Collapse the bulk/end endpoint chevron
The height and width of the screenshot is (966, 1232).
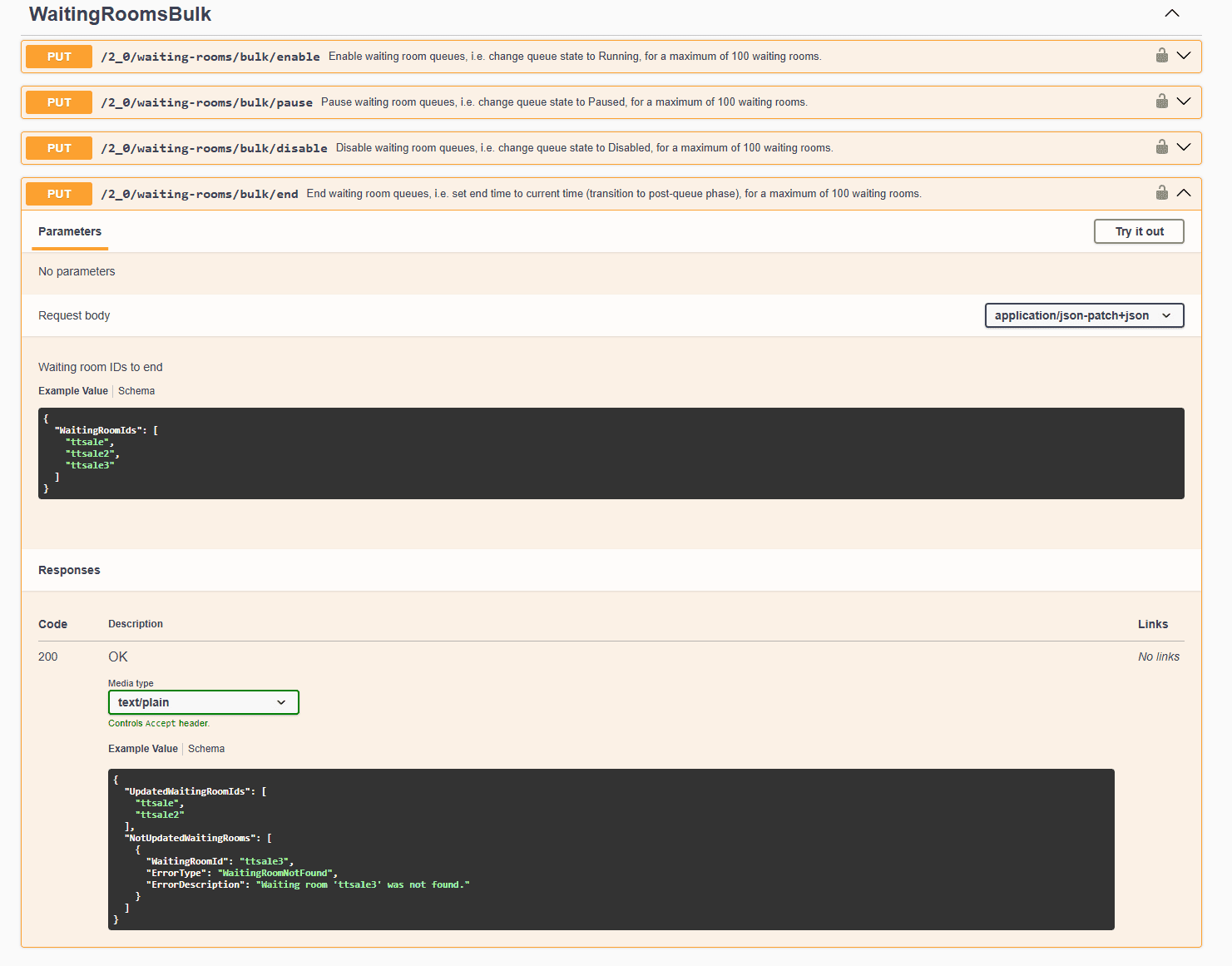1184,191
